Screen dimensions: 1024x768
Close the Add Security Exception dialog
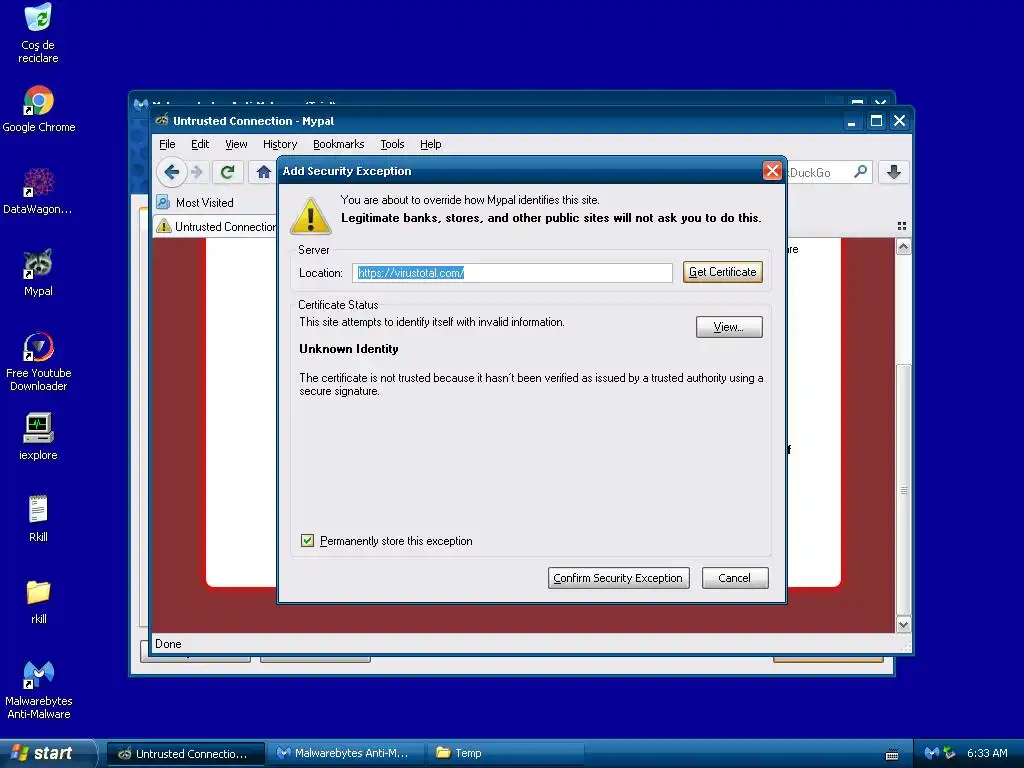click(772, 171)
